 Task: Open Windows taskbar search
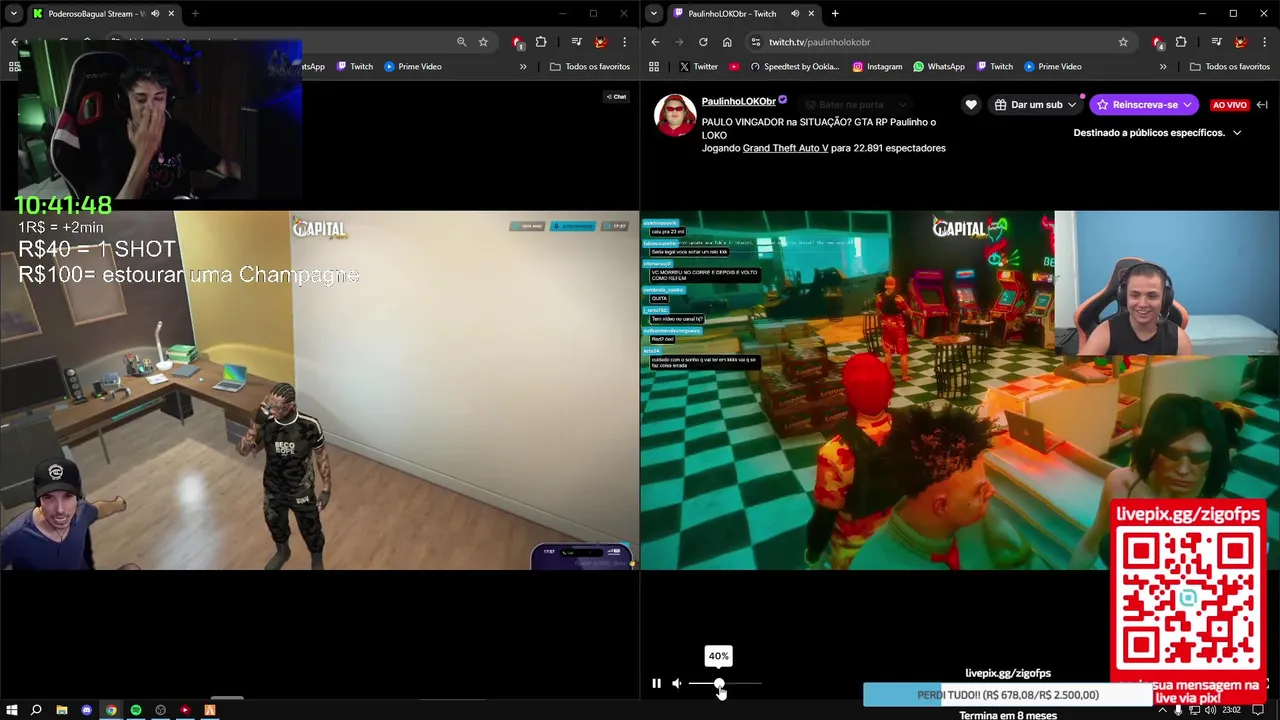pos(36,710)
